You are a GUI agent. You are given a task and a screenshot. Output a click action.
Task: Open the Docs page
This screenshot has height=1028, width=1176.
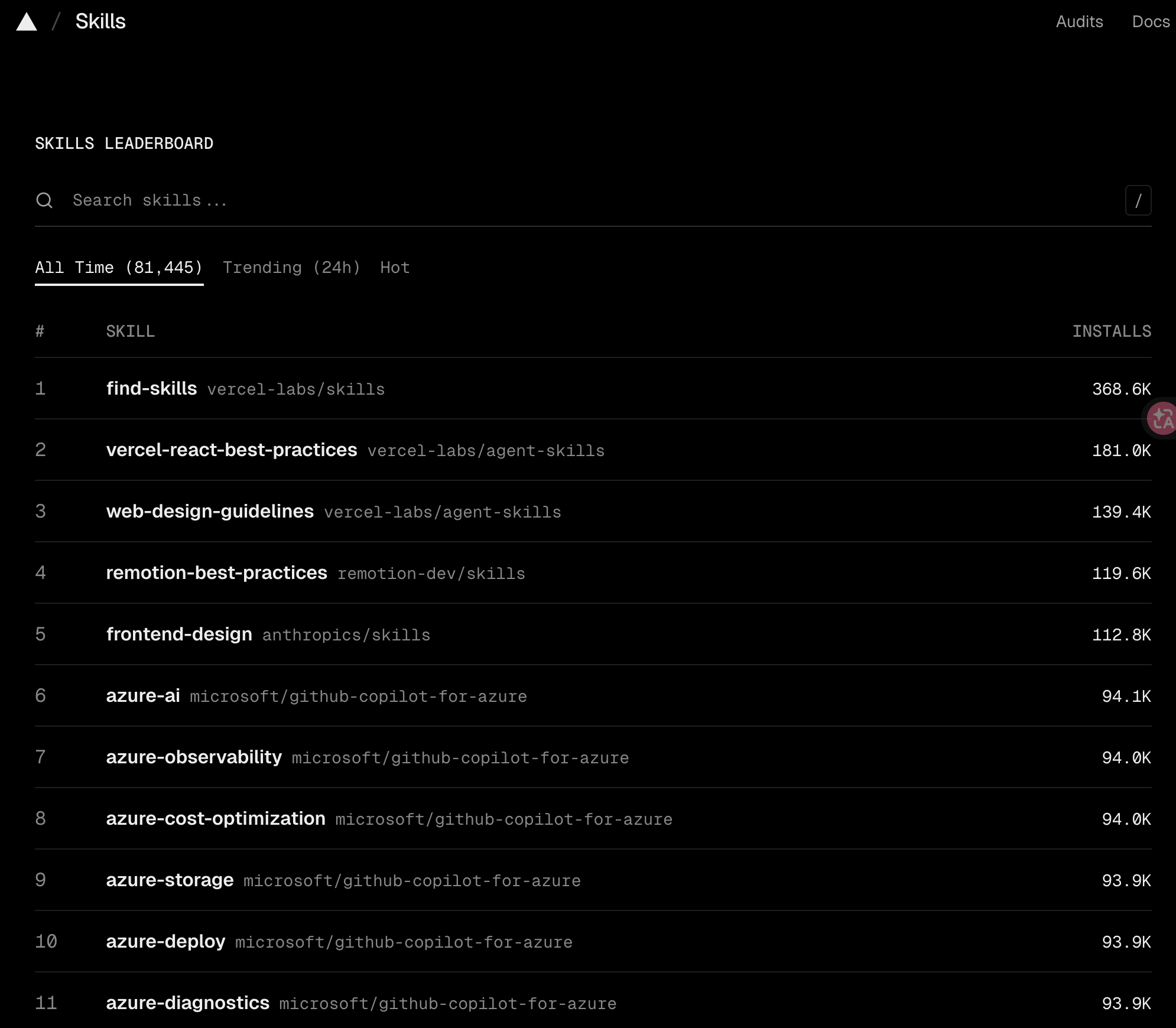(1151, 22)
